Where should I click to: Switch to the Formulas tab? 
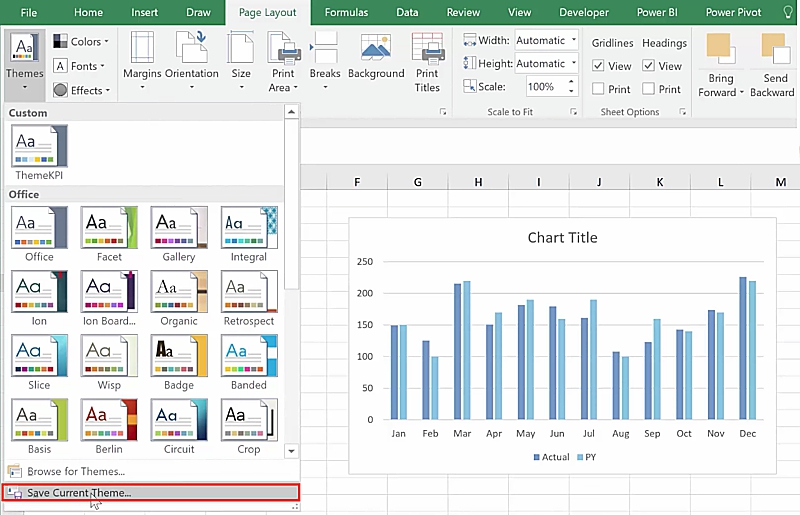pos(346,13)
